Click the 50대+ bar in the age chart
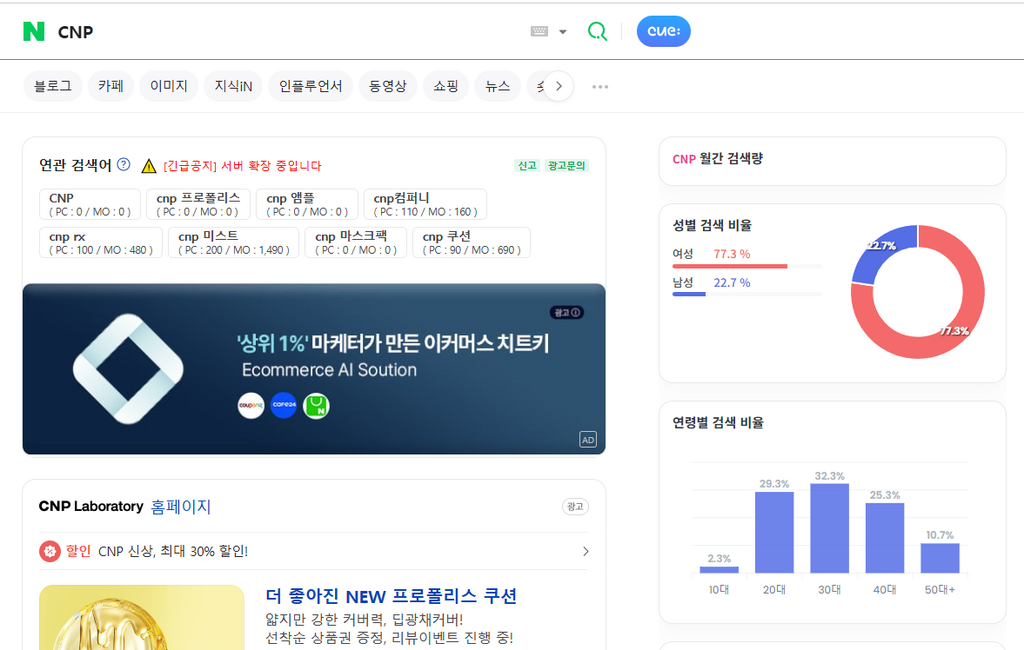 click(940, 559)
